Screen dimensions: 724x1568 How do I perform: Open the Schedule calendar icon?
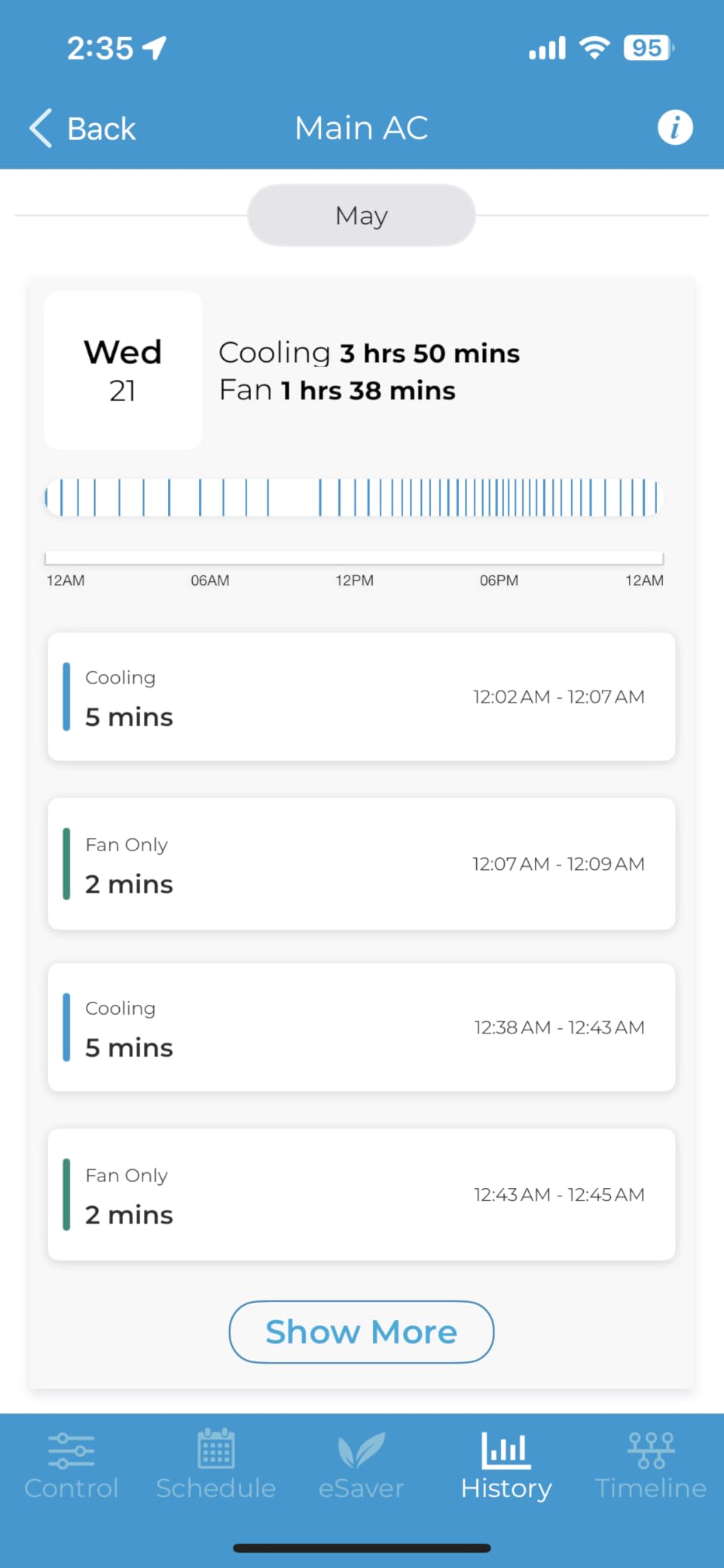(x=216, y=1448)
